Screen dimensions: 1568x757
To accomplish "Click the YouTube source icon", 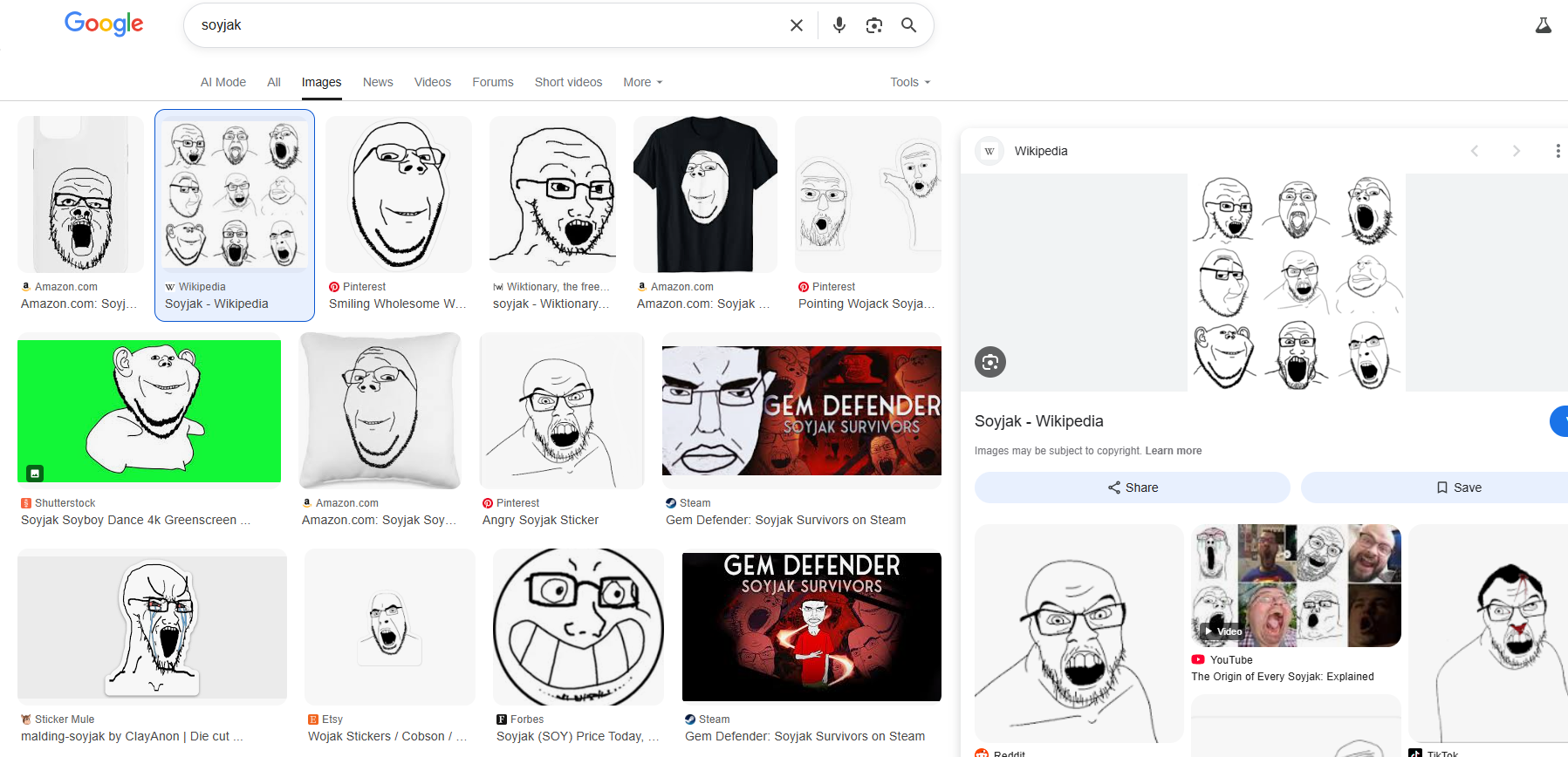I will pos(1198,660).
